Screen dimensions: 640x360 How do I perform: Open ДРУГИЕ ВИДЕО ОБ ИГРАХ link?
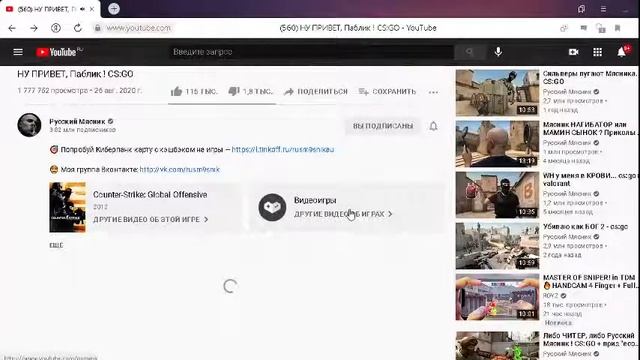(x=343, y=214)
